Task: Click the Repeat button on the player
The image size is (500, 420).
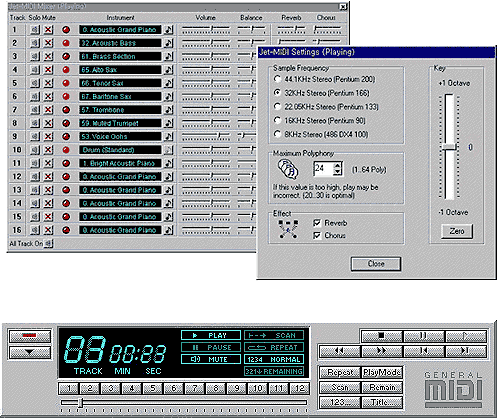Action: [340, 372]
